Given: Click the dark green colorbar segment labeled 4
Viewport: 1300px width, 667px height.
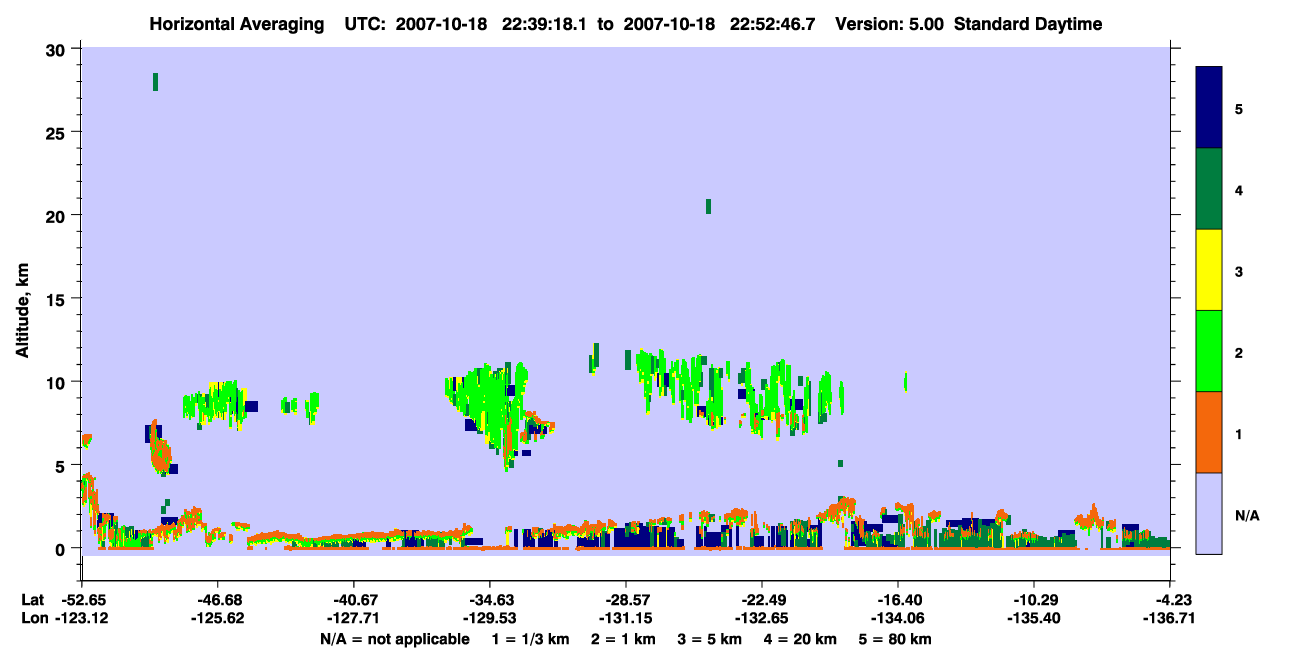Looking at the screenshot, I should point(1209,189).
